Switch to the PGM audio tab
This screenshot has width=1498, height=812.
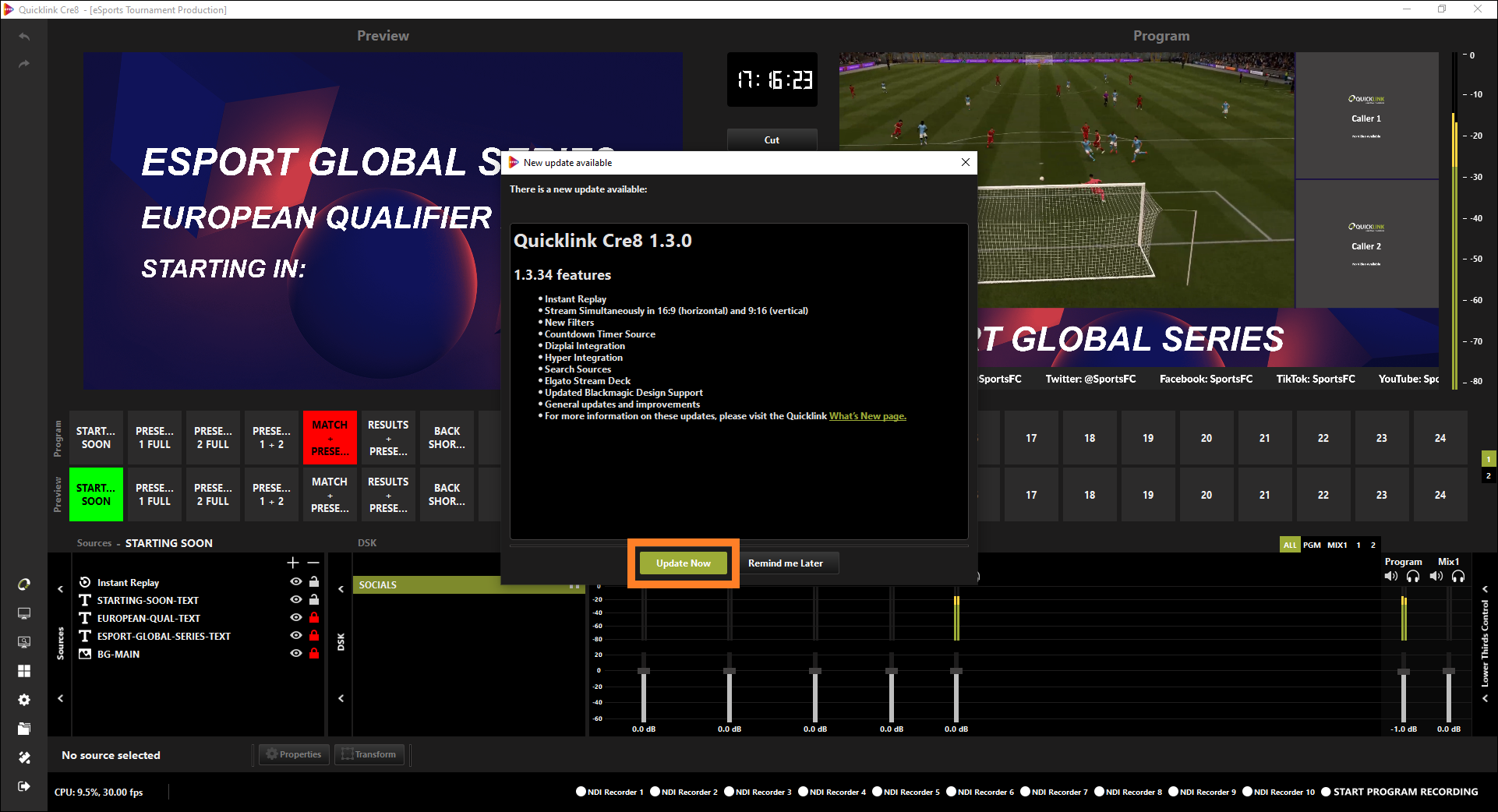(x=1312, y=545)
